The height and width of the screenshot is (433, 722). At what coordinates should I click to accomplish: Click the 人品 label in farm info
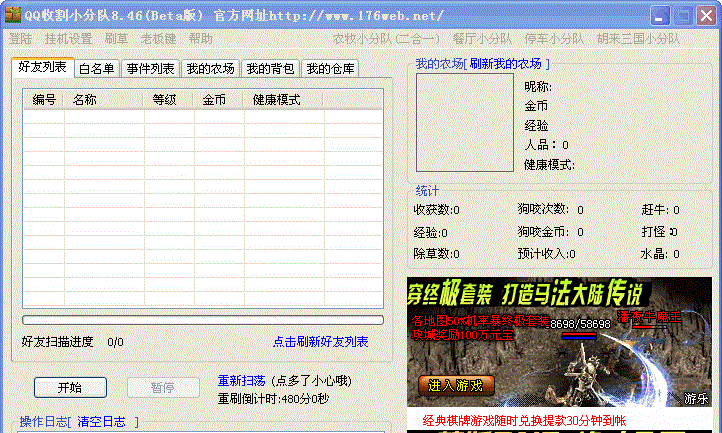pyautogui.click(x=547, y=145)
